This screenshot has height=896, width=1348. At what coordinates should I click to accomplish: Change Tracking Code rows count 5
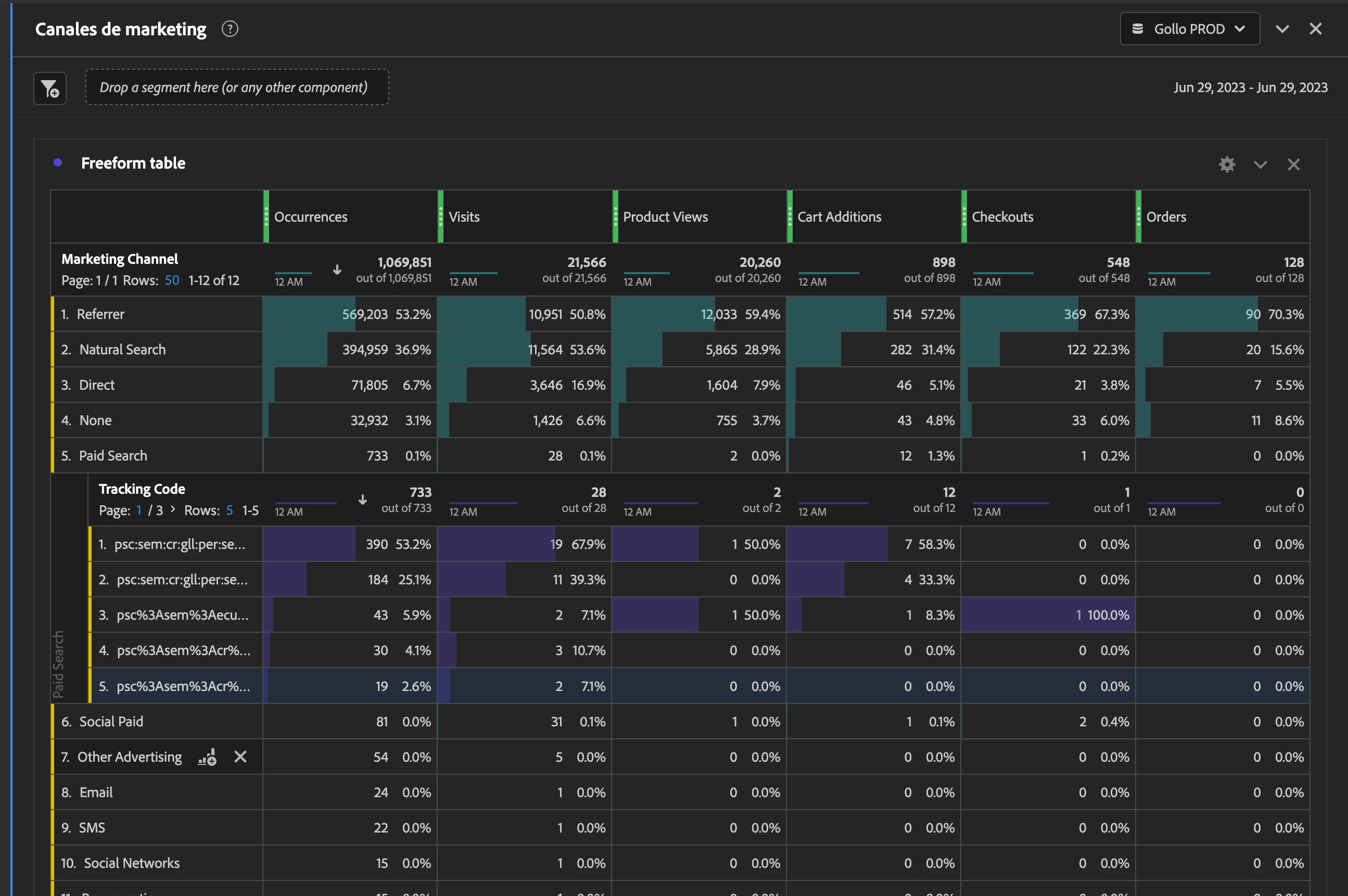[x=229, y=510]
